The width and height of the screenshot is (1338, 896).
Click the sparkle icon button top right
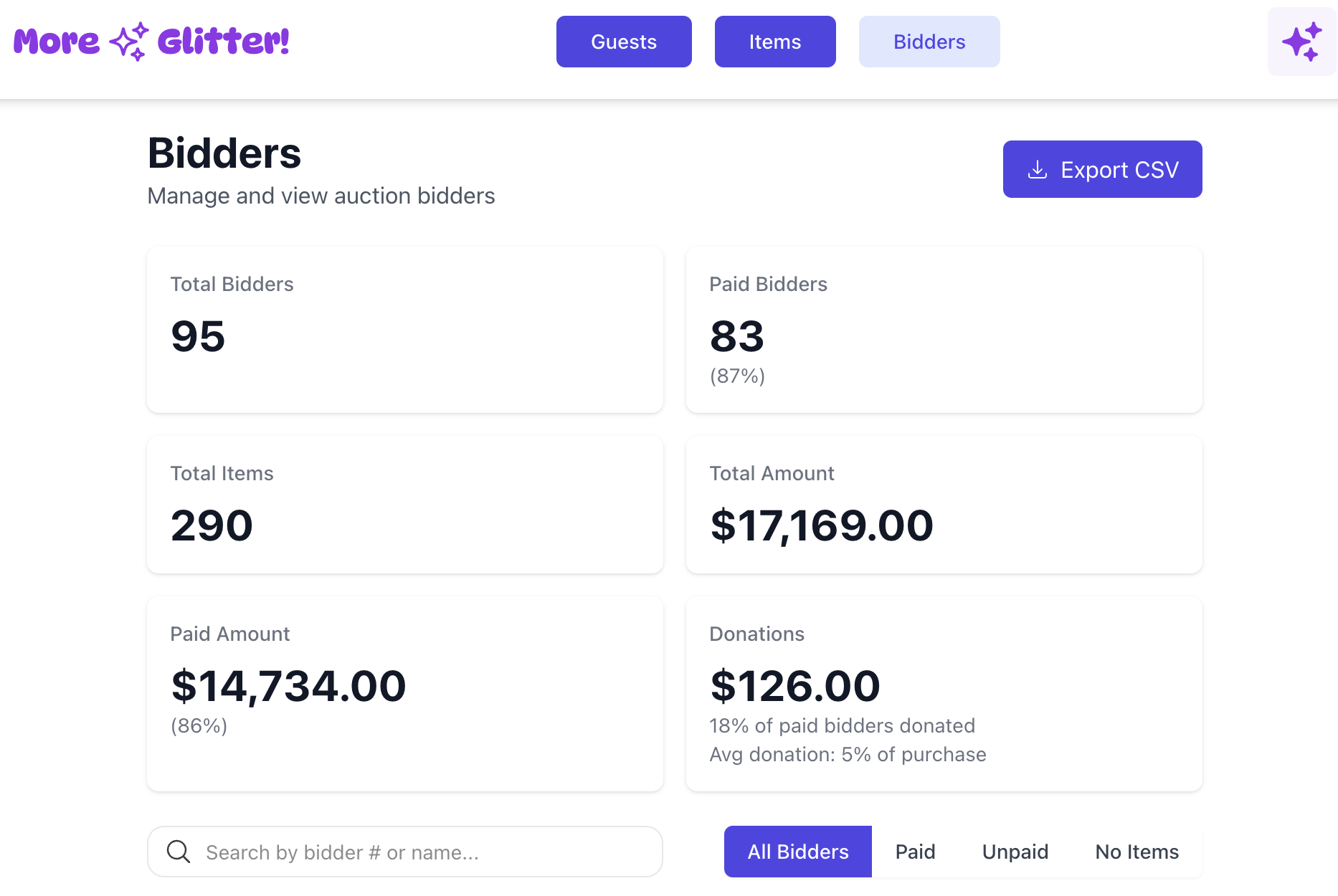tap(1301, 42)
